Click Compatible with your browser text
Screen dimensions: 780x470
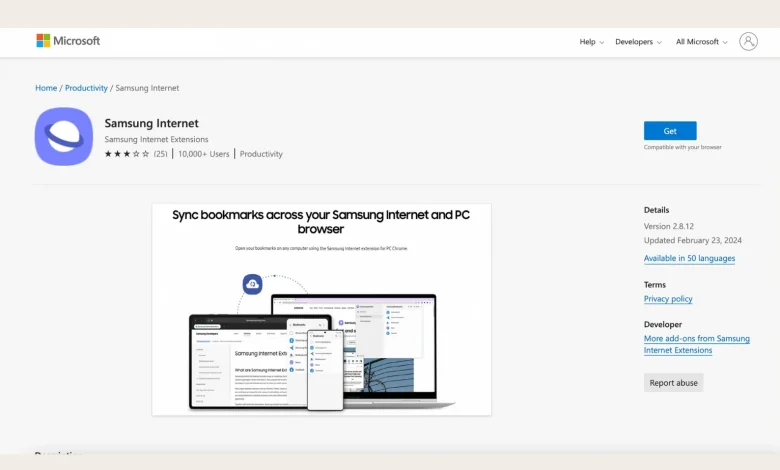point(682,147)
